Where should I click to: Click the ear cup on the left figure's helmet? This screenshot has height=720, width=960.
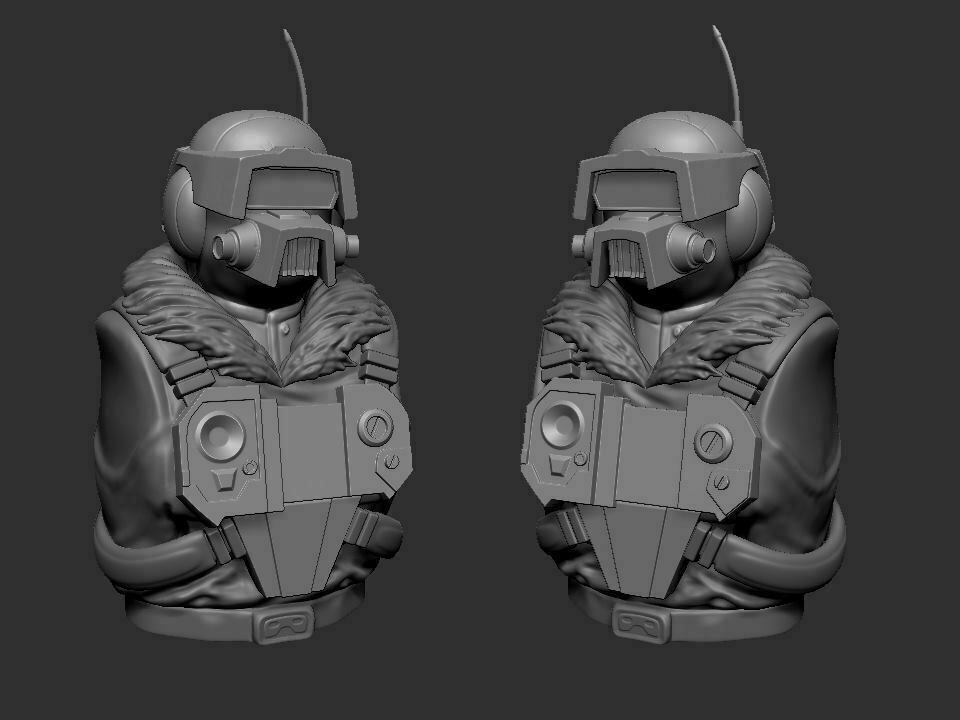190,220
